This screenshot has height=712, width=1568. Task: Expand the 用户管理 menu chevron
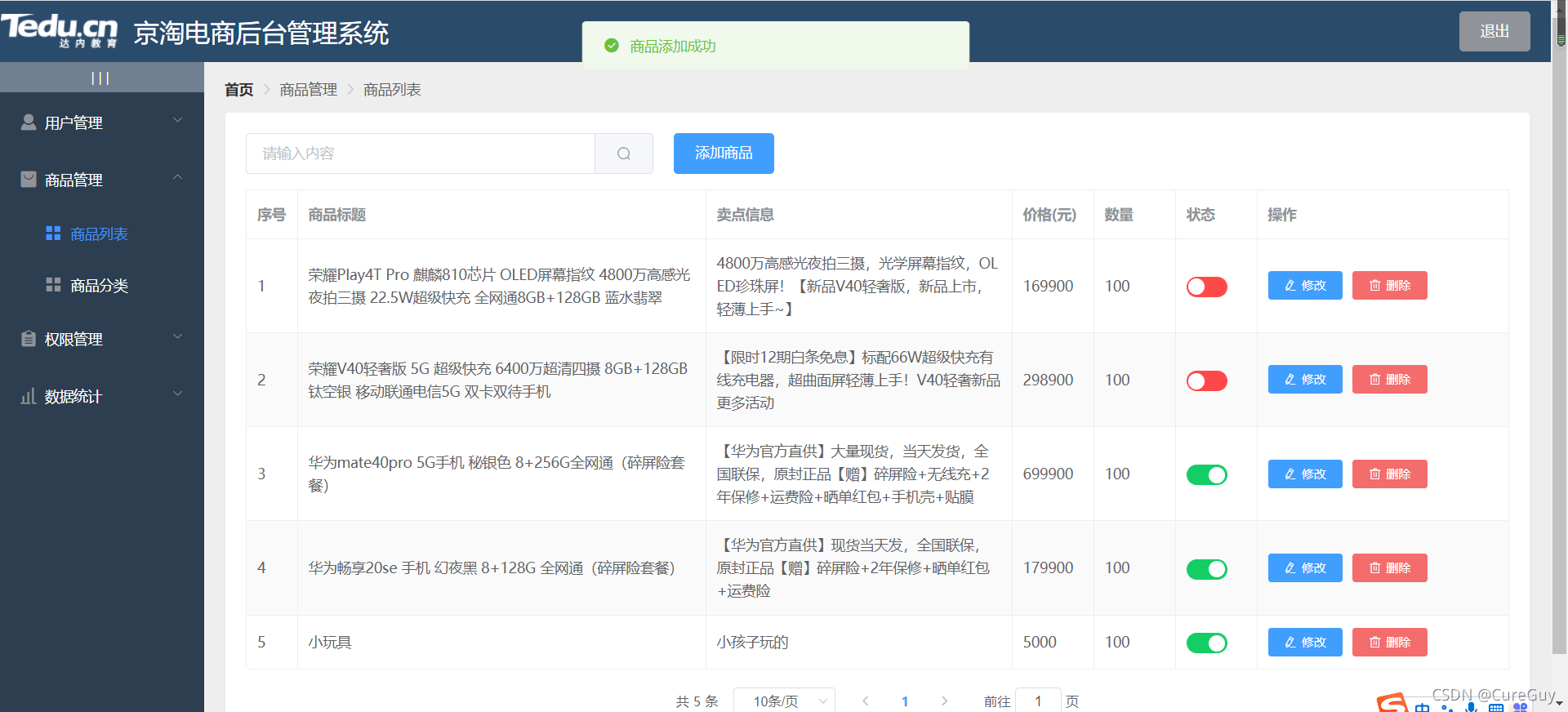click(x=178, y=121)
